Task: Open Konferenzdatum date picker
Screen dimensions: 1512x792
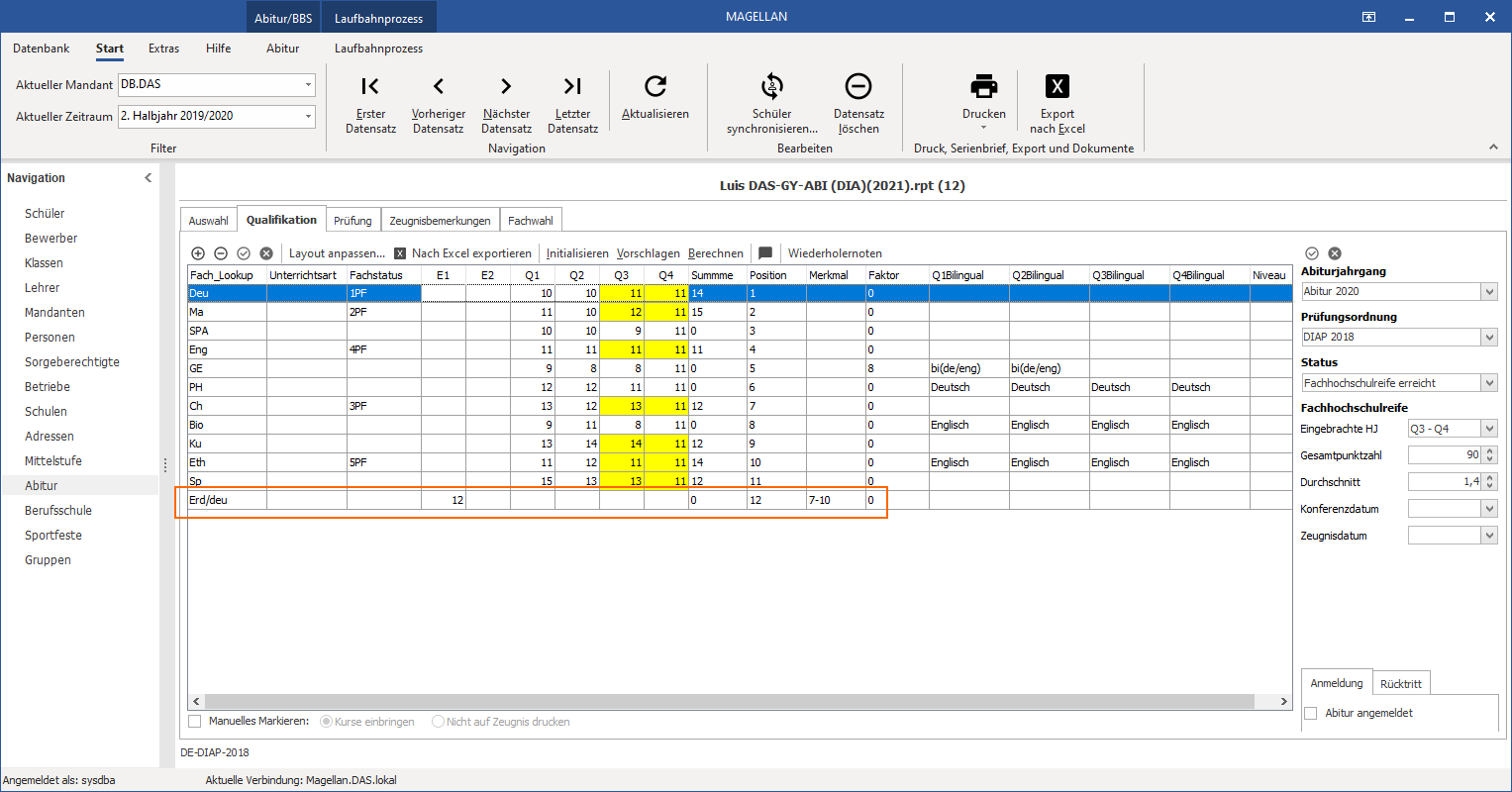Action: pyautogui.click(x=1489, y=509)
